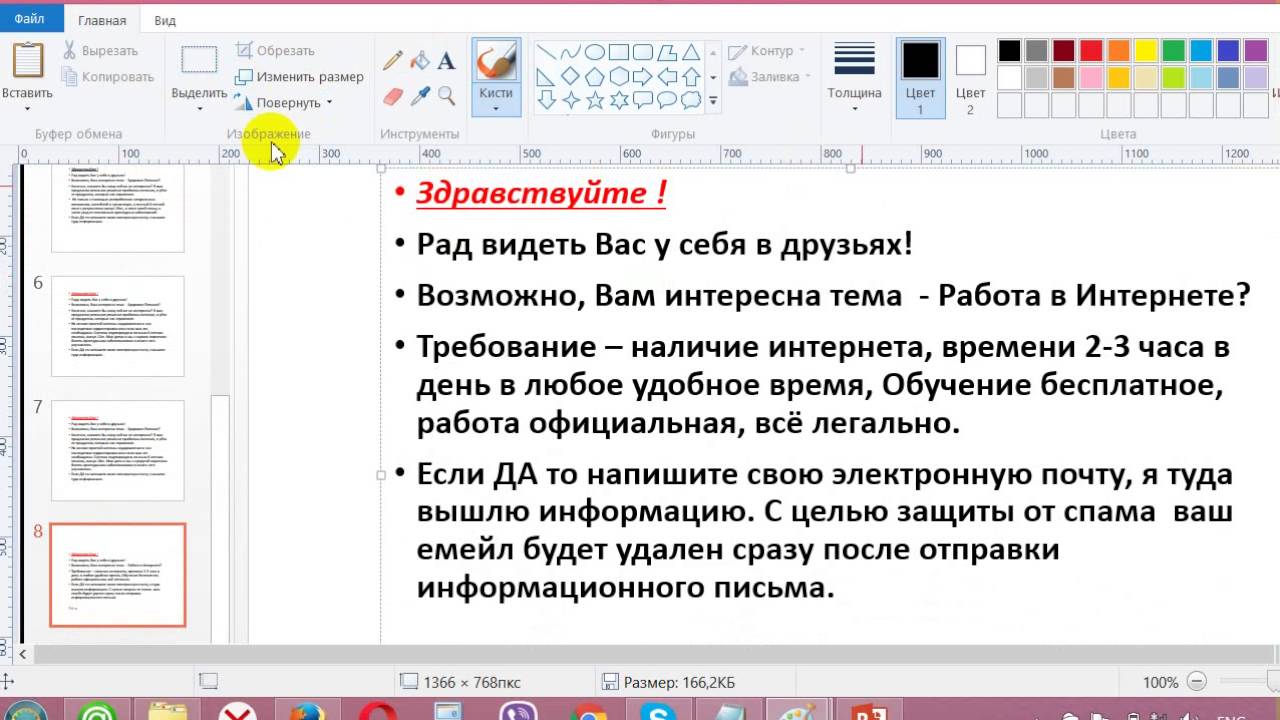Screen dimensions: 1280x720
Task: Click the Обрезать crop button
Action: click(275, 50)
